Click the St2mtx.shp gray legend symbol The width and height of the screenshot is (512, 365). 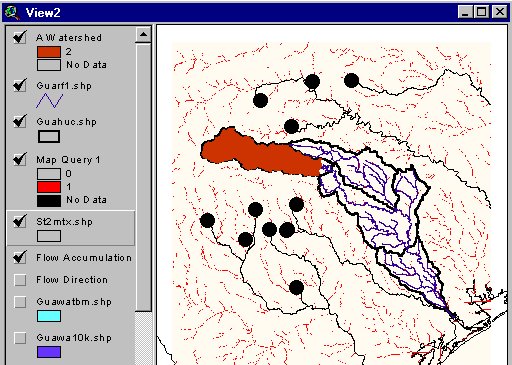coord(49,236)
